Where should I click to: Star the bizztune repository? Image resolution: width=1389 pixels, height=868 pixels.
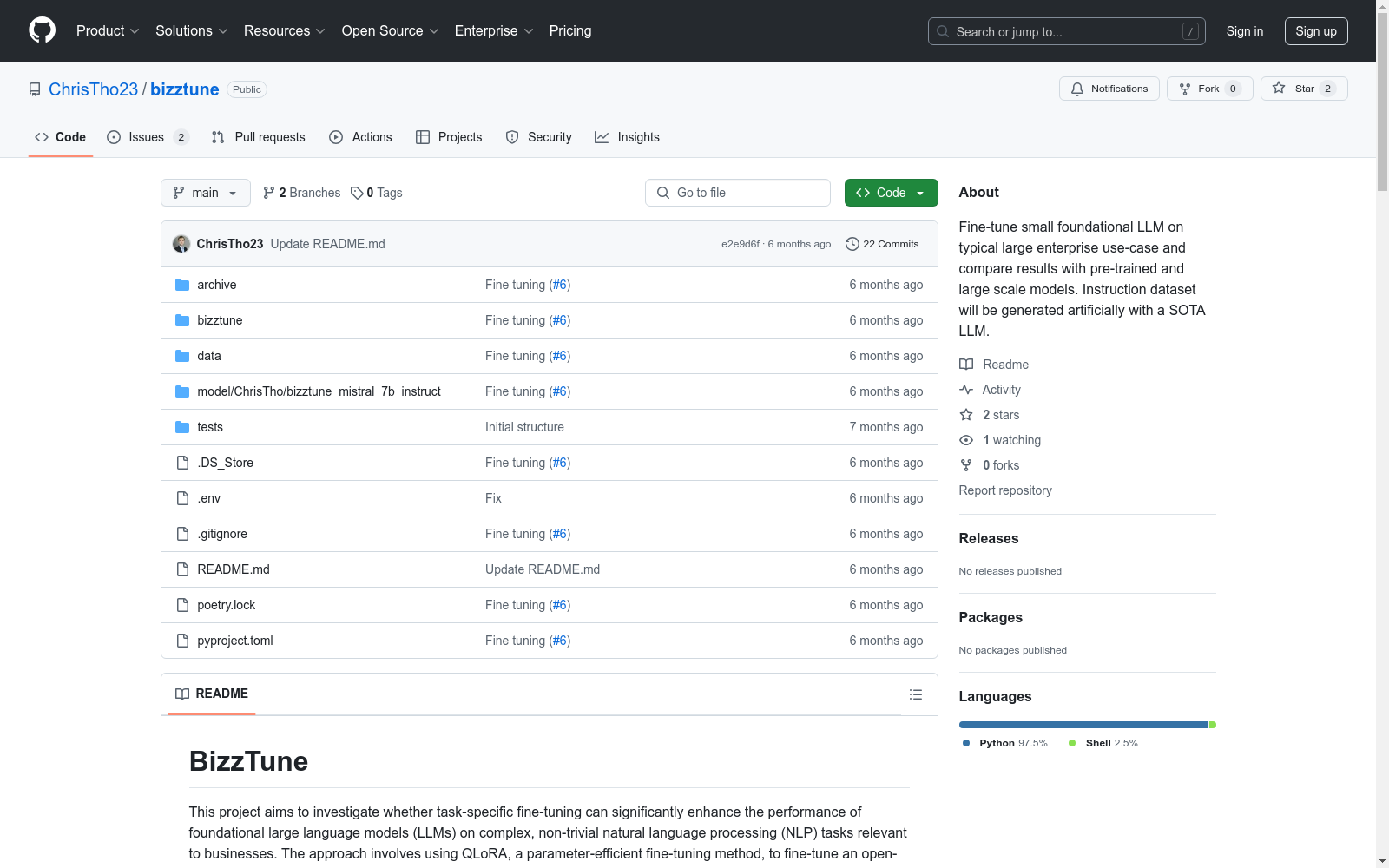point(1304,89)
